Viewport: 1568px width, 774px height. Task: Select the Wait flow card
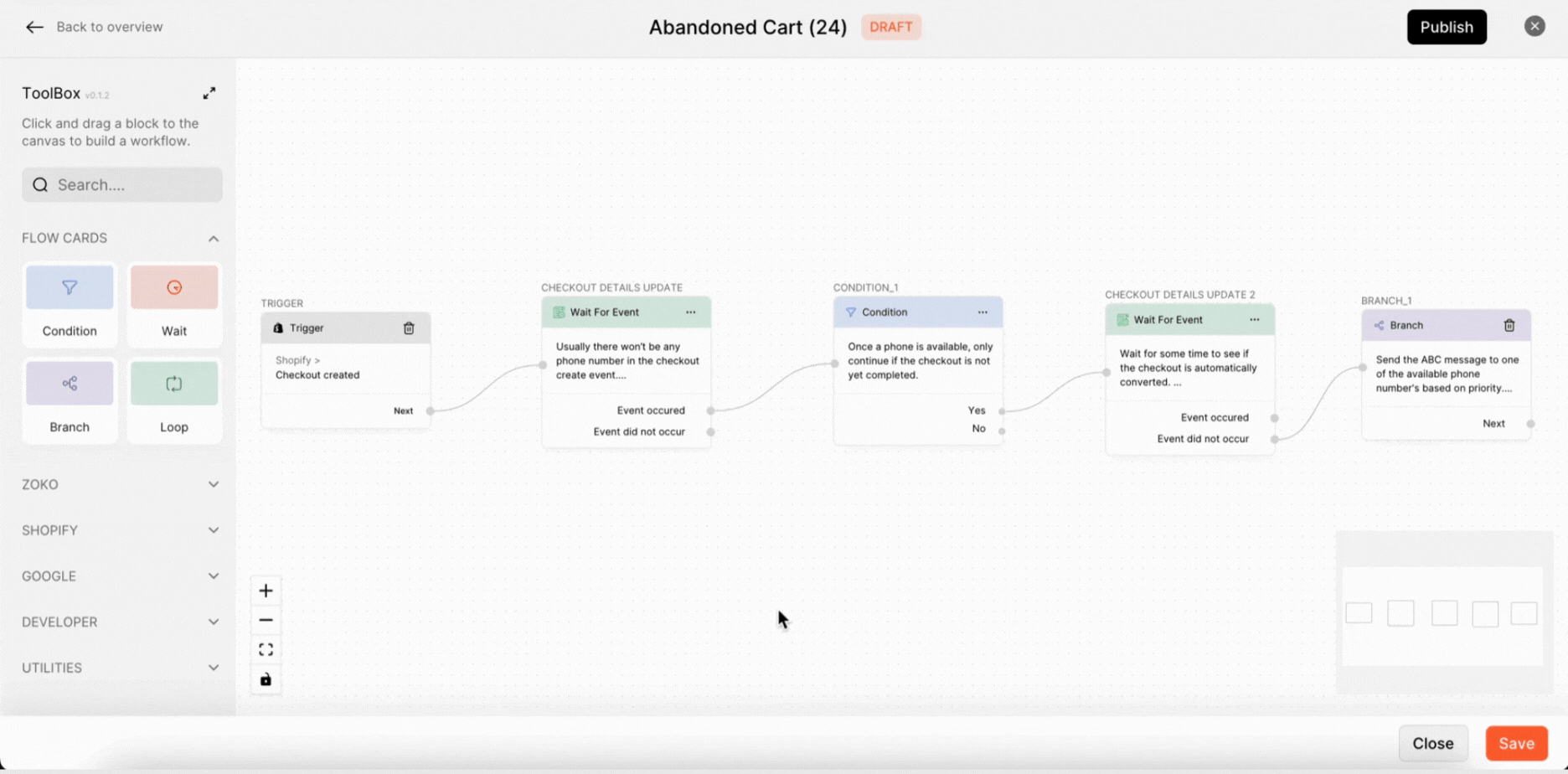(x=174, y=303)
